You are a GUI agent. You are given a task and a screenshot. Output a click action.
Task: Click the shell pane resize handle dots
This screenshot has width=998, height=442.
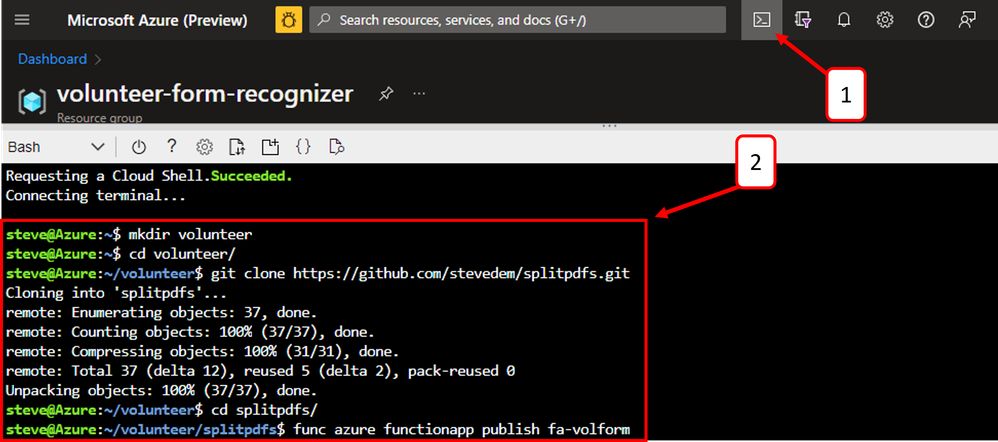tap(610, 125)
